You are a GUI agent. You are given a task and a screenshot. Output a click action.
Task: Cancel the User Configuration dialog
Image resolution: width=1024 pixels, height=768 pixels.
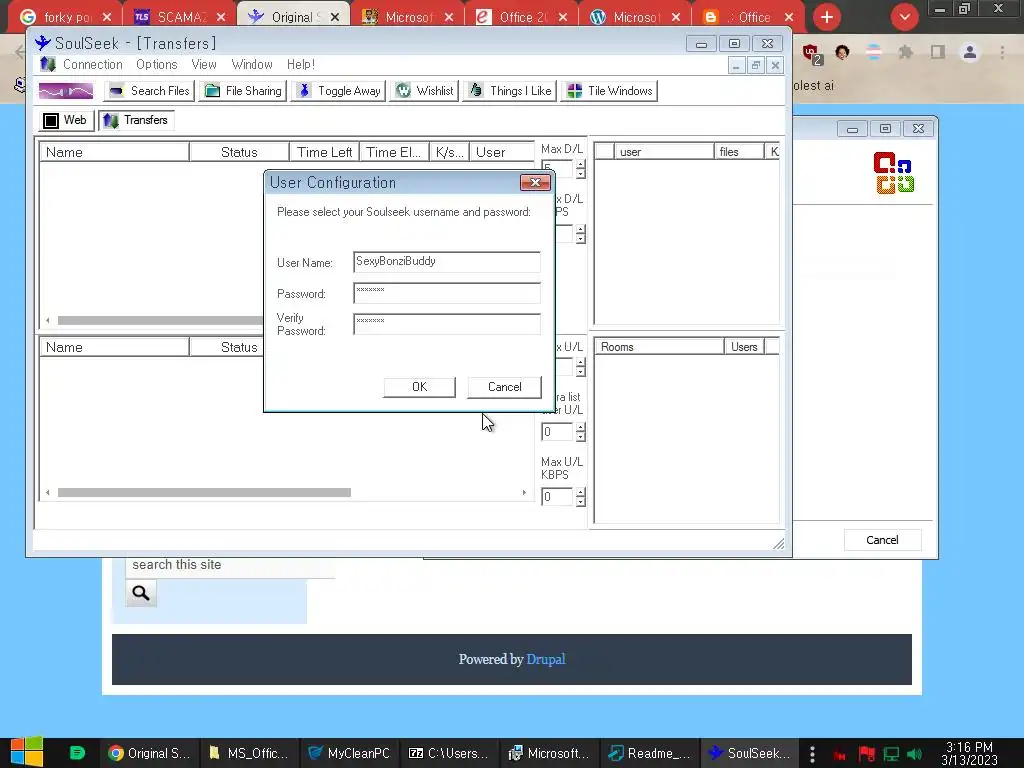pyautogui.click(x=504, y=387)
